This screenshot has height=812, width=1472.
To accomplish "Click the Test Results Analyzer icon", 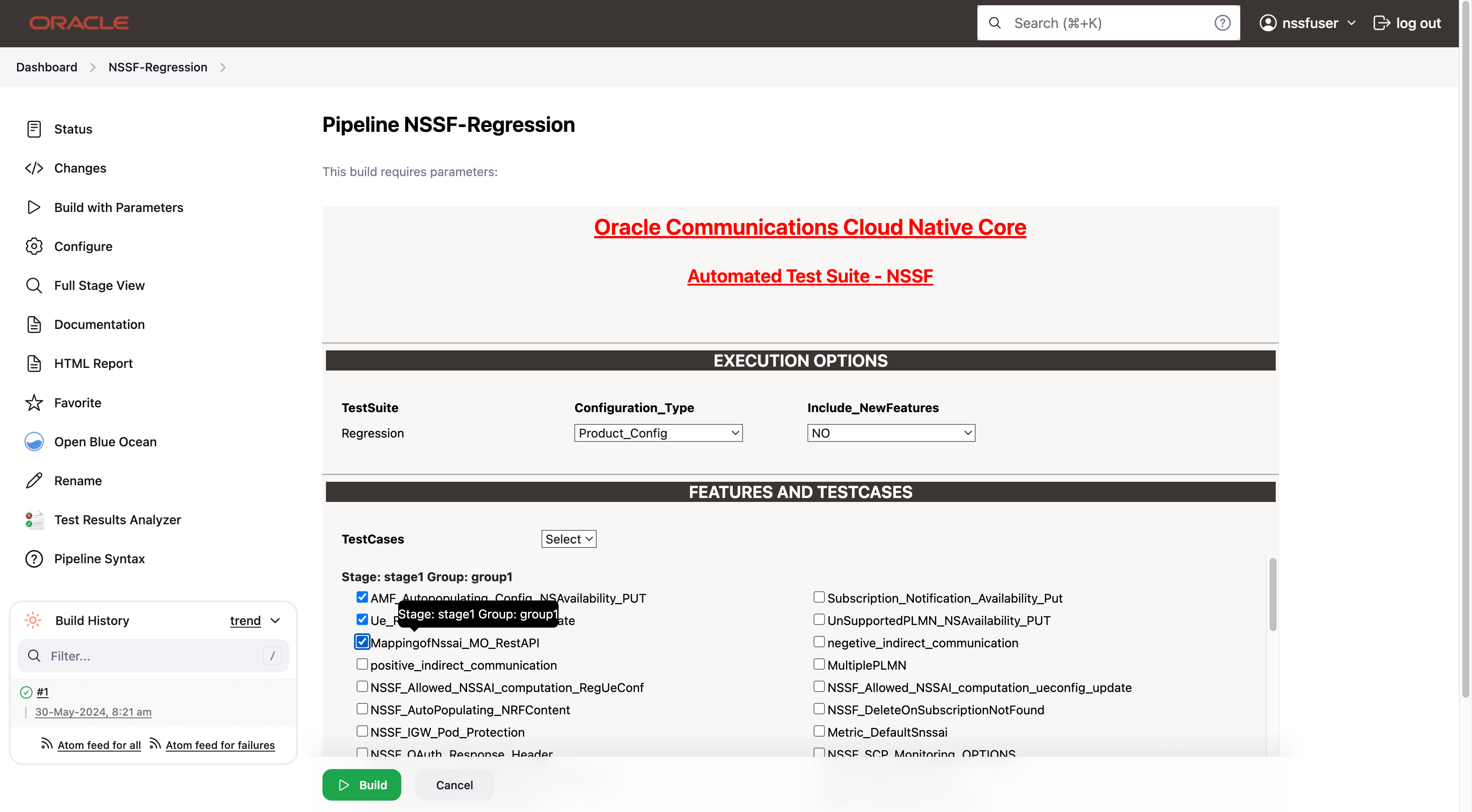I will (x=34, y=520).
